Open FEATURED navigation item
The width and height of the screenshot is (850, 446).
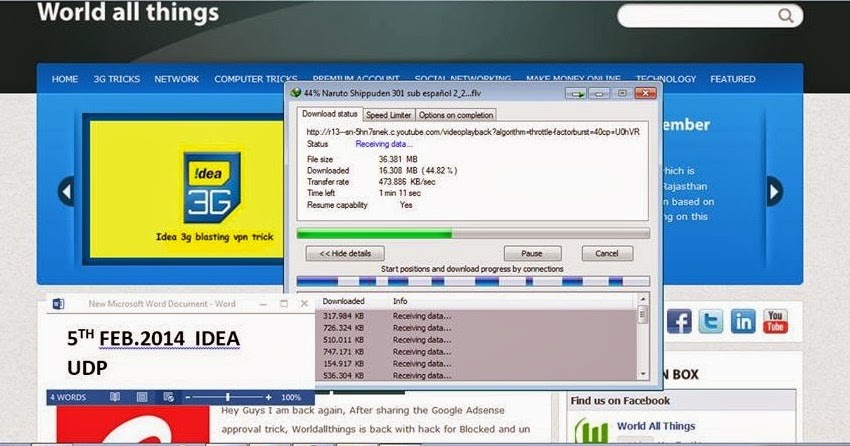click(733, 79)
